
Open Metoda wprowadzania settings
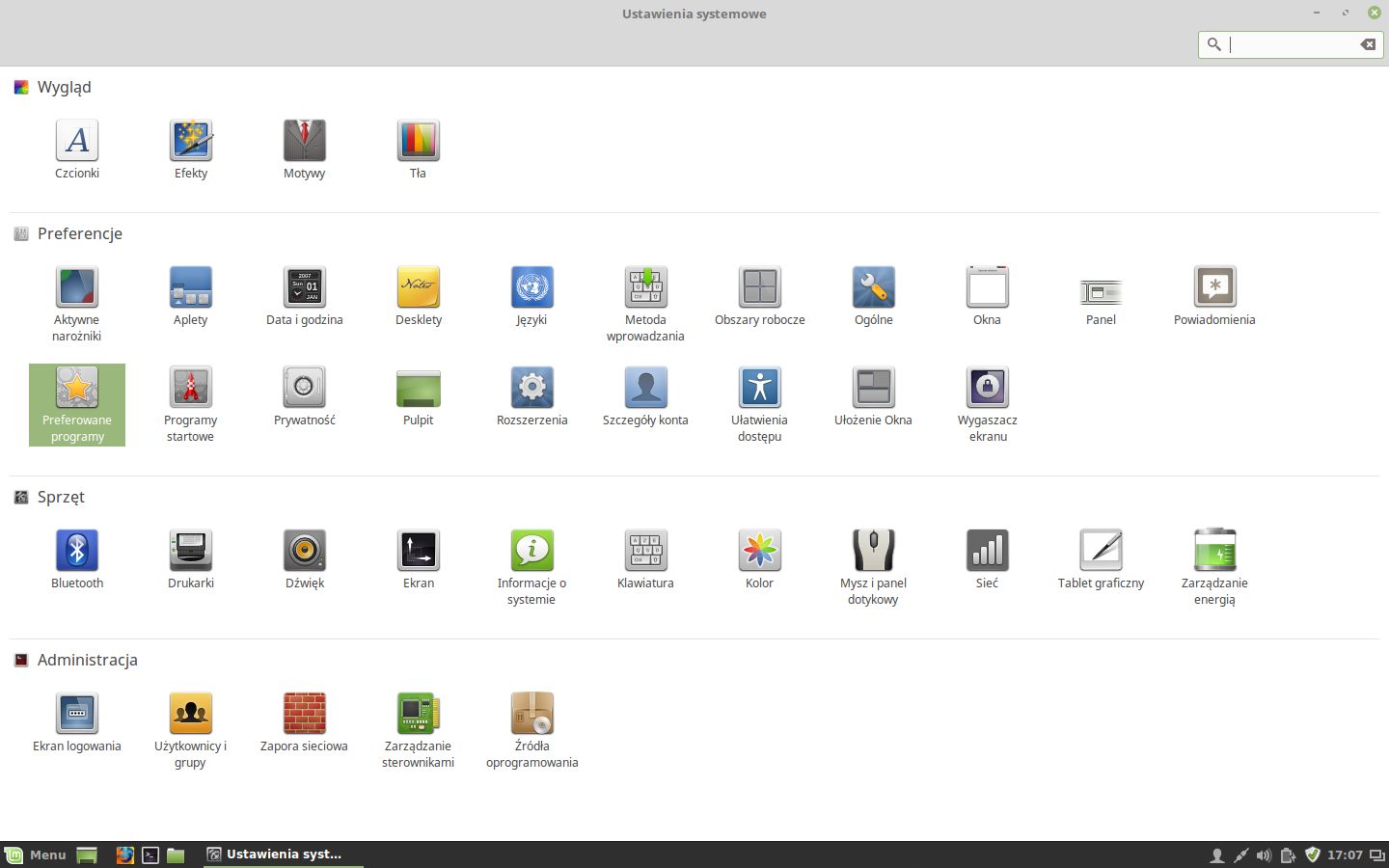click(x=646, y=304)
